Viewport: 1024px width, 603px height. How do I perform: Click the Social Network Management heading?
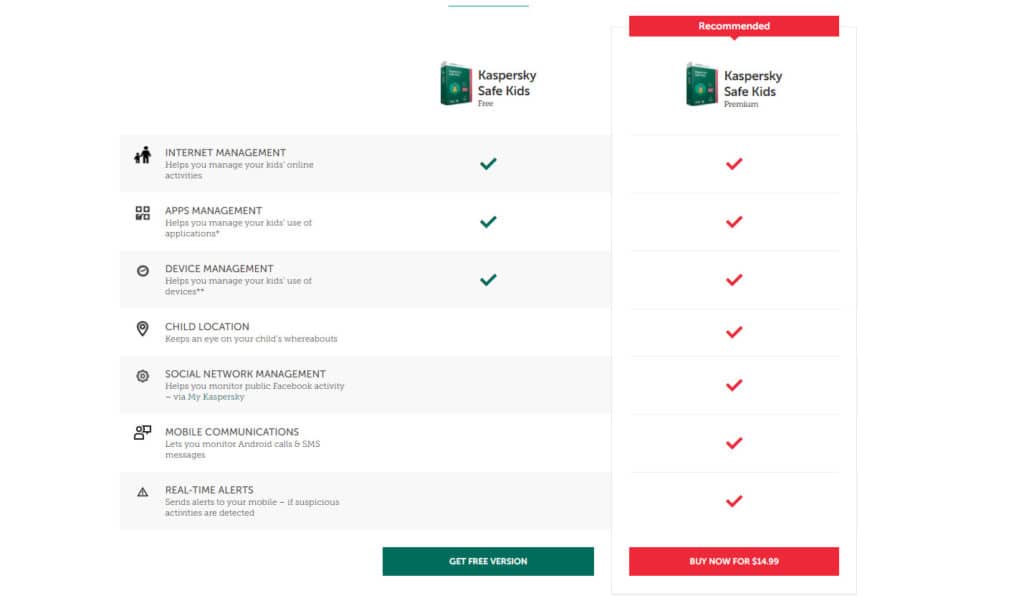click(x=245, y=374)
